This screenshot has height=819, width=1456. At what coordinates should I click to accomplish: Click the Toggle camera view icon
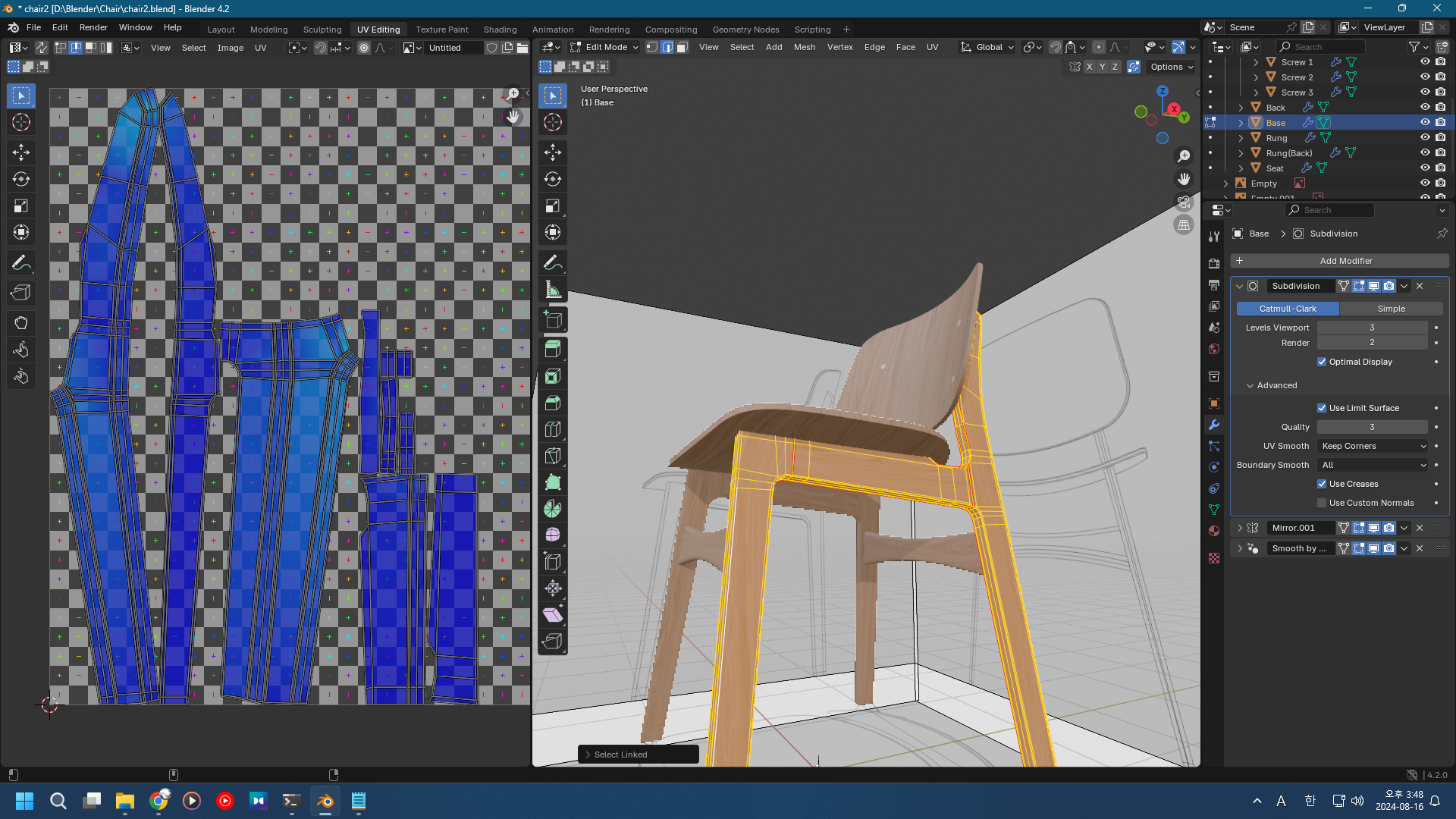tap(1184, 202)
